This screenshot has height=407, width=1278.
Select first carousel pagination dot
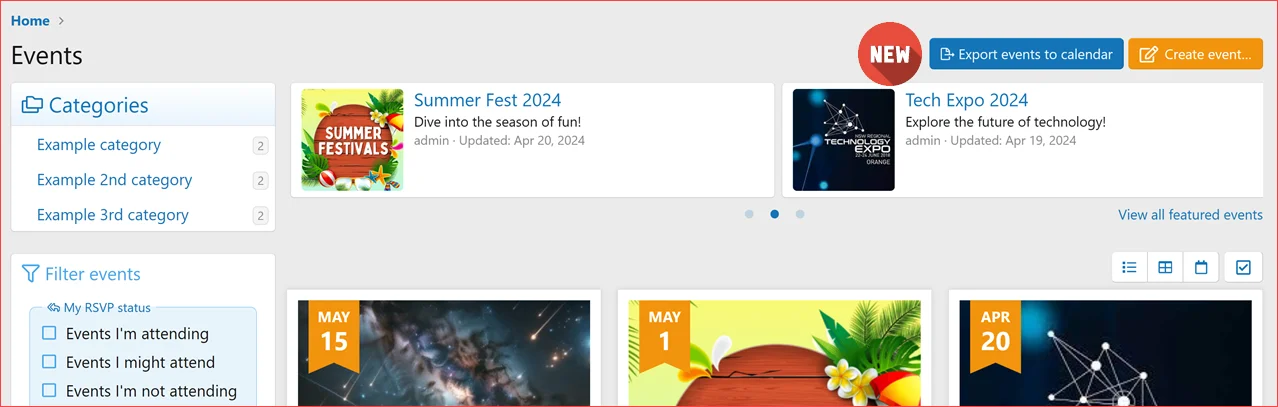pos(749,214)
